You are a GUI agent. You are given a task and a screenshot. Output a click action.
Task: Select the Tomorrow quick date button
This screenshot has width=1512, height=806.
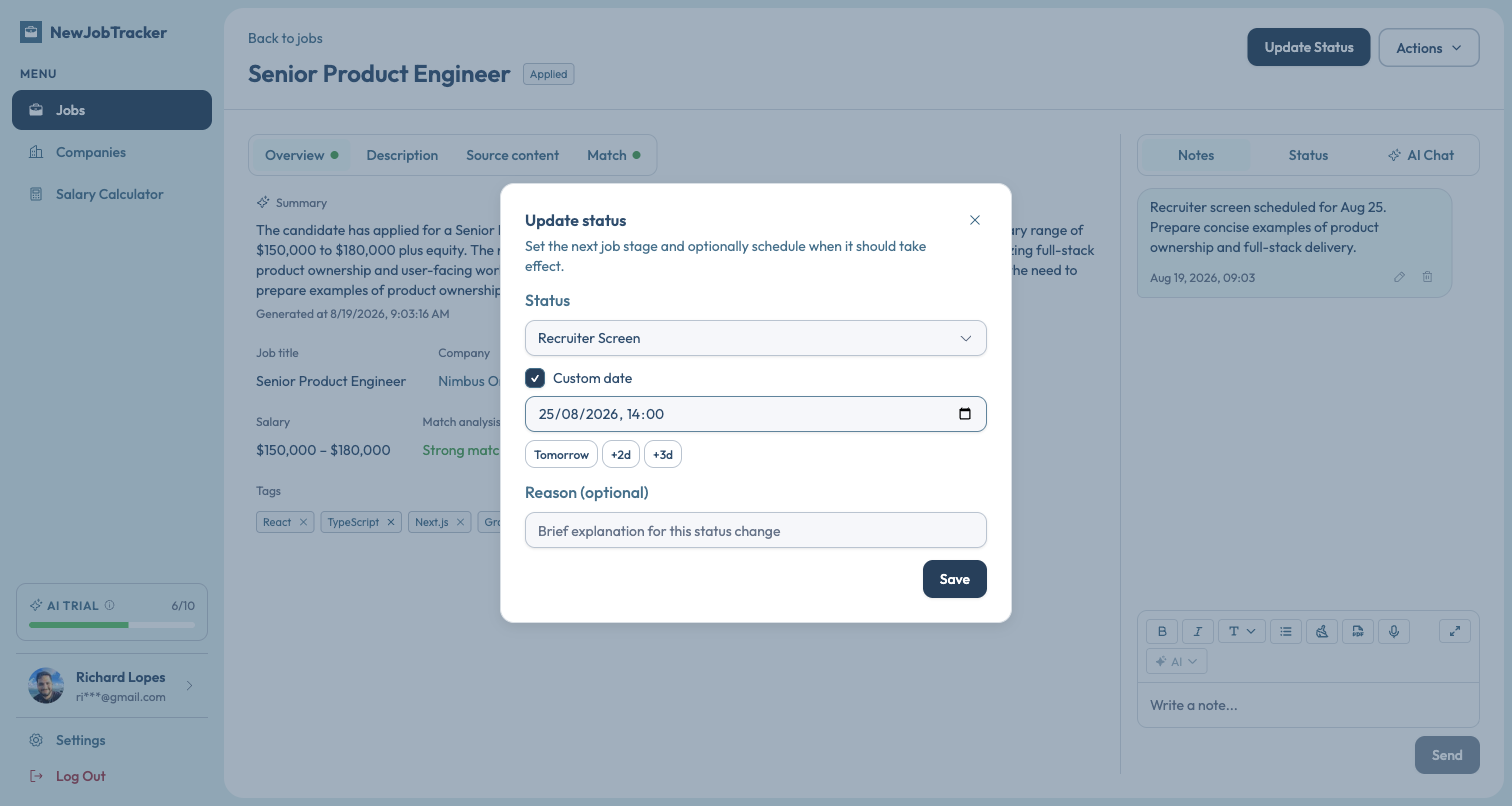coord(562,454)
